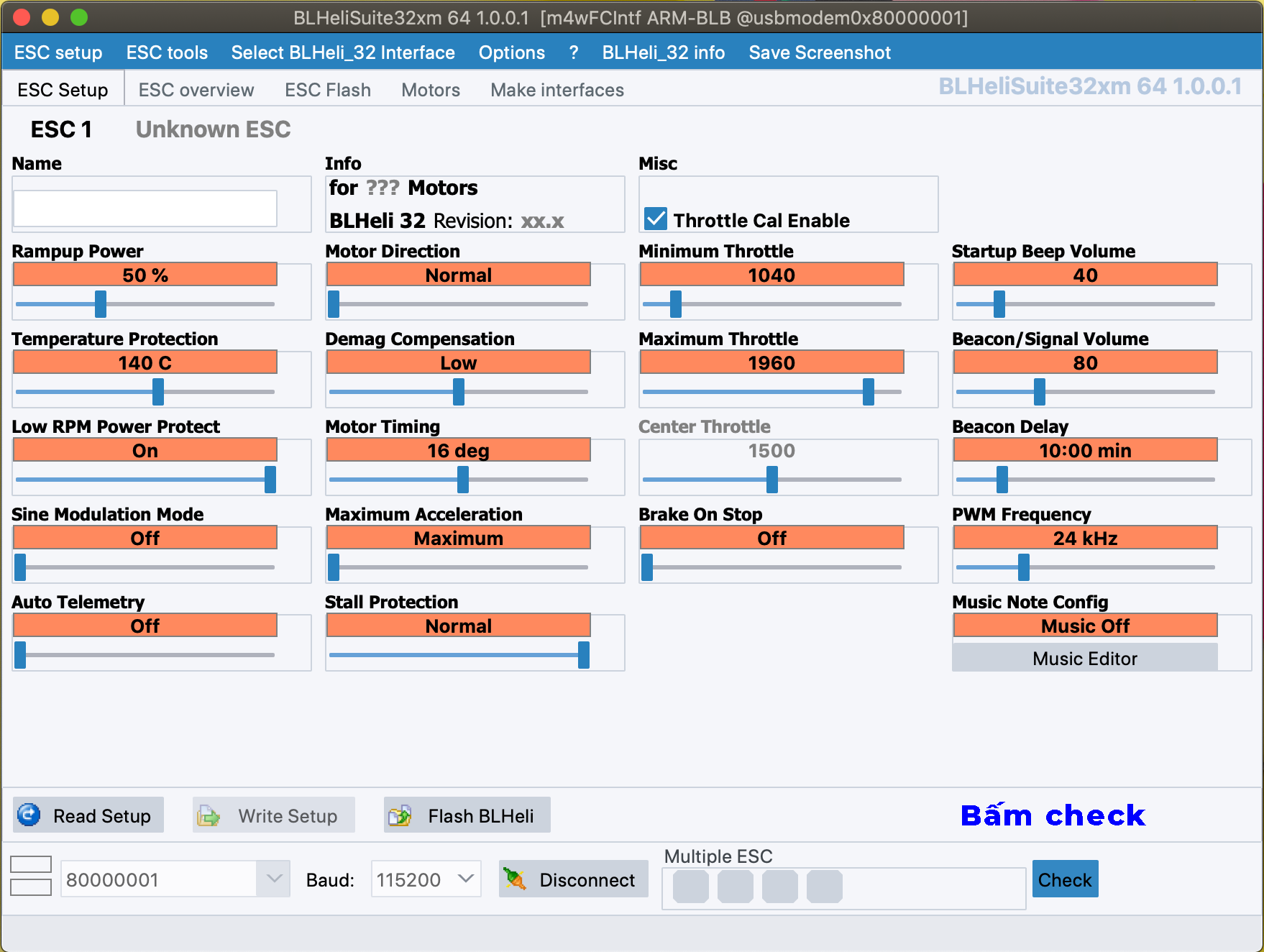This screenshot has width=1264, height=952.
Task: Click the Minimum Throttle slider handle
Action: pyautogui.click(x=676, y=303)
